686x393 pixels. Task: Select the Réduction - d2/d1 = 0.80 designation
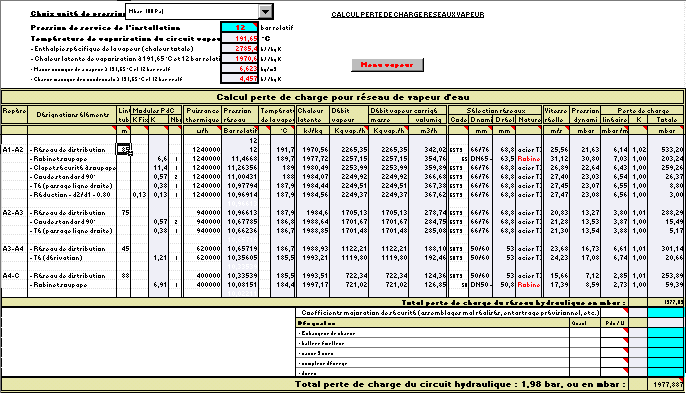pos(72,195)
